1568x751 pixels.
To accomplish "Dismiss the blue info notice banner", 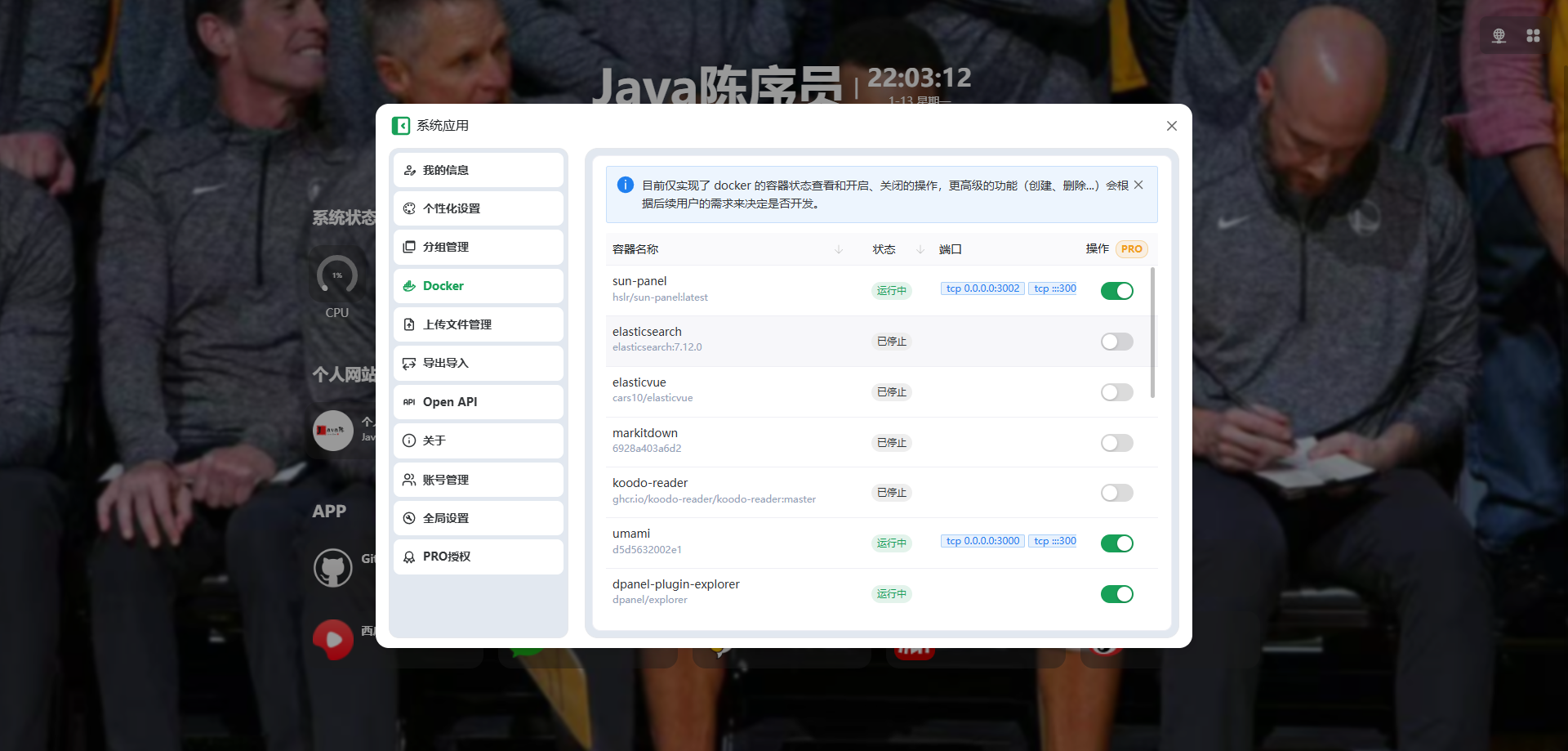I will 1138,186.
